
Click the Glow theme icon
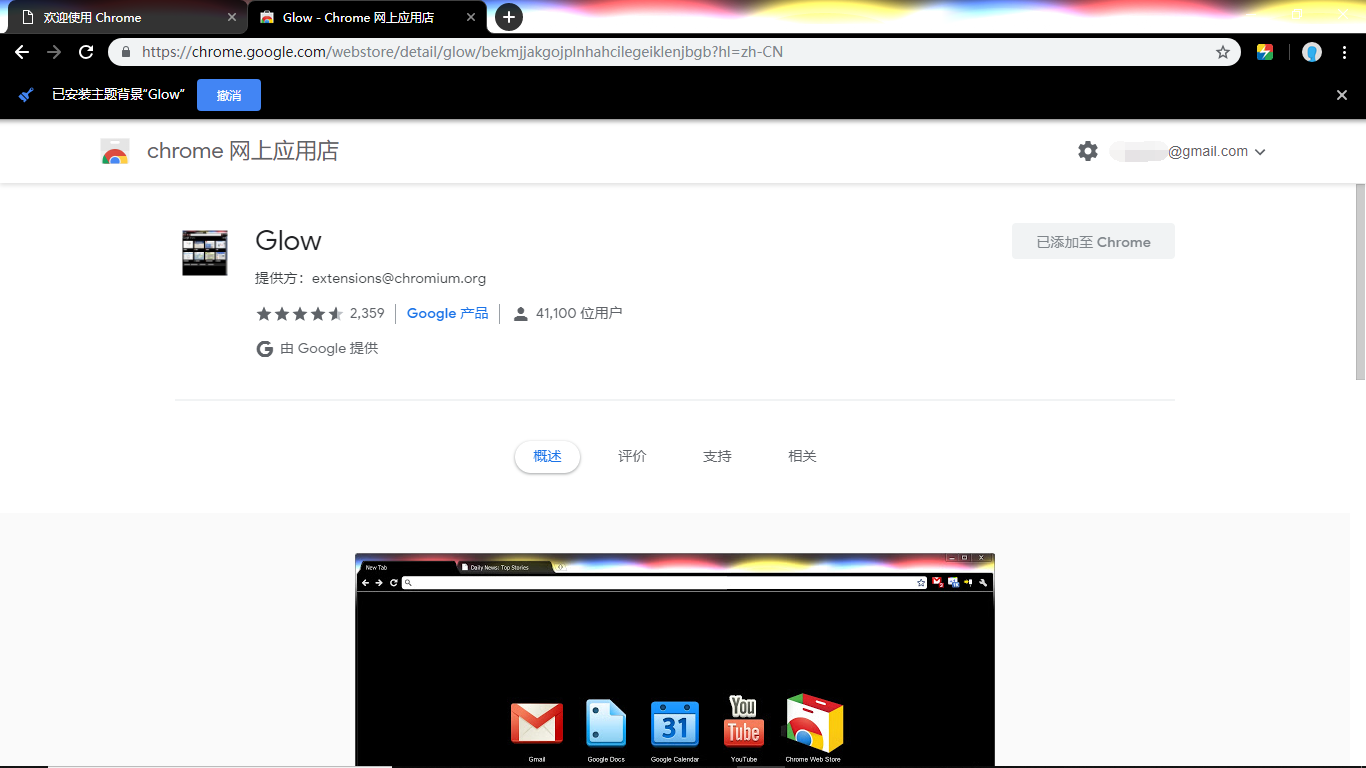tap(205, 253)
